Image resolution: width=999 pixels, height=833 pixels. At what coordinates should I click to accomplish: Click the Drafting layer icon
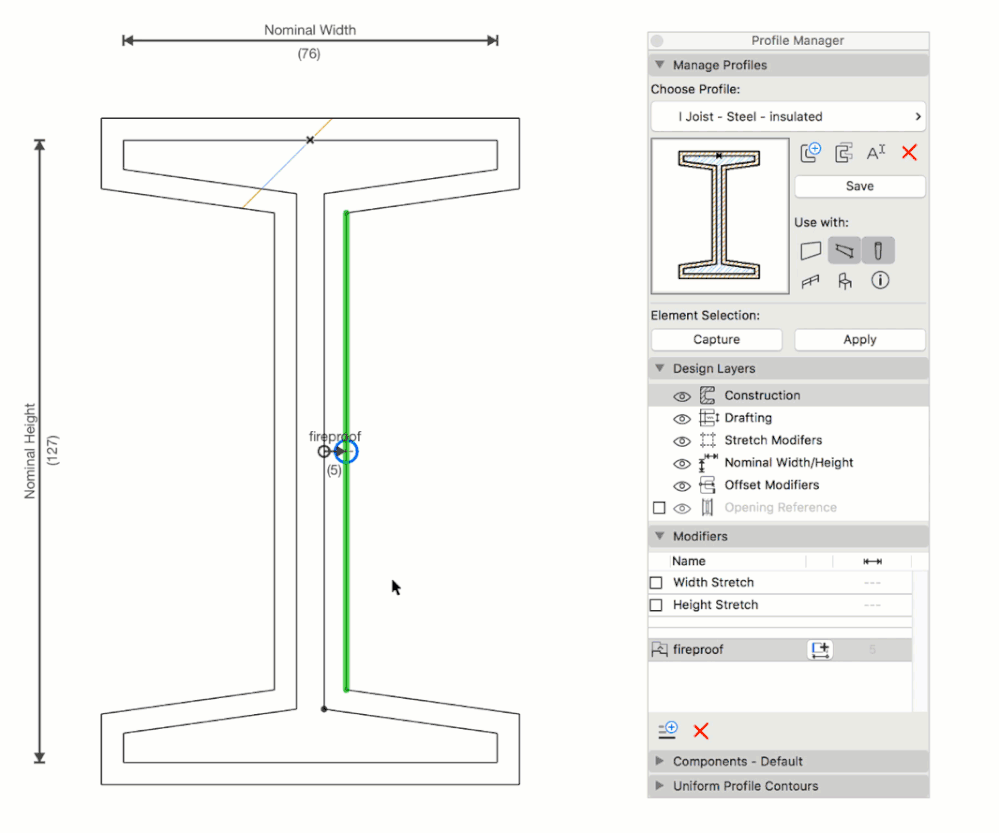tap(708, 417)
